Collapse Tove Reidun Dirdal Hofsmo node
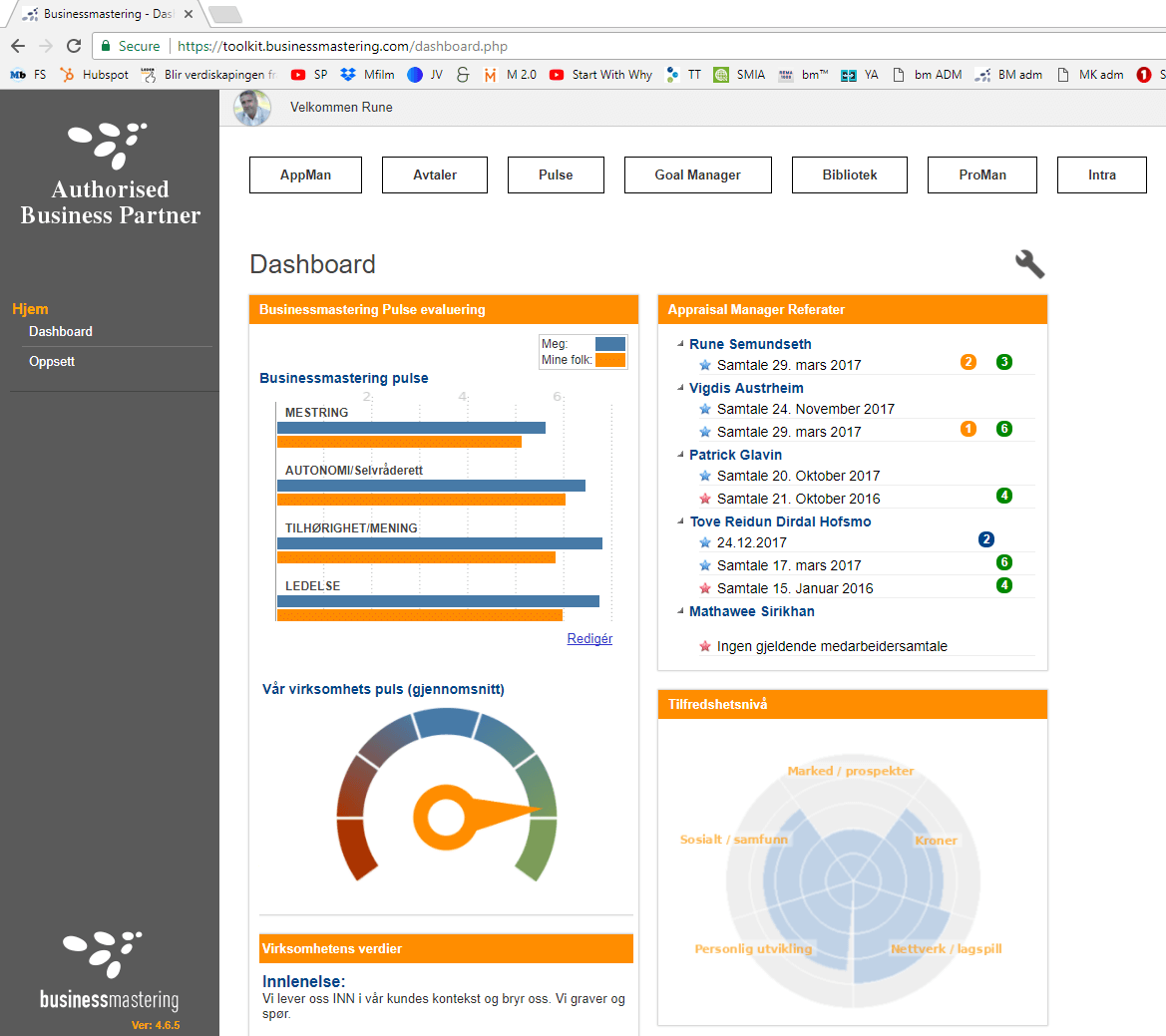The height and width of the screenshot is (1036, 1166). coord(680,520)
